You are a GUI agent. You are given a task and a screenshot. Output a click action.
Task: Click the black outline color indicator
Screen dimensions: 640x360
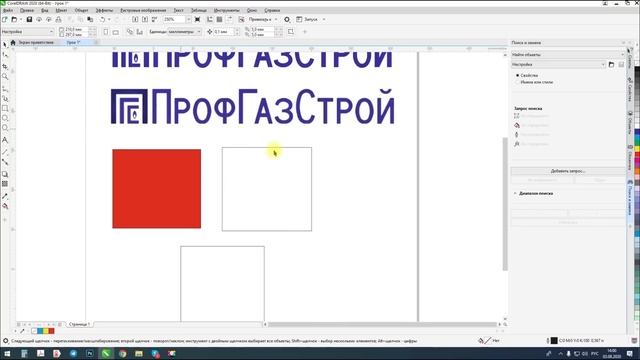554,340
